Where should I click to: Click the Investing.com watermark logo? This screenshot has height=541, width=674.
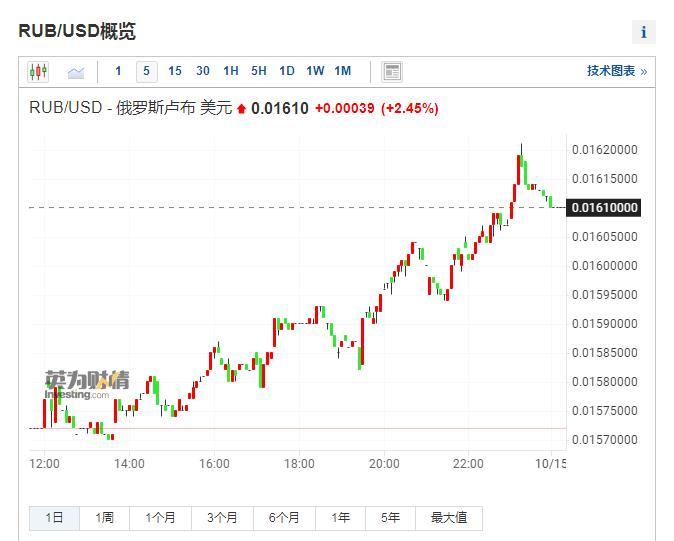pyautogui.click(x=86, y=384)
